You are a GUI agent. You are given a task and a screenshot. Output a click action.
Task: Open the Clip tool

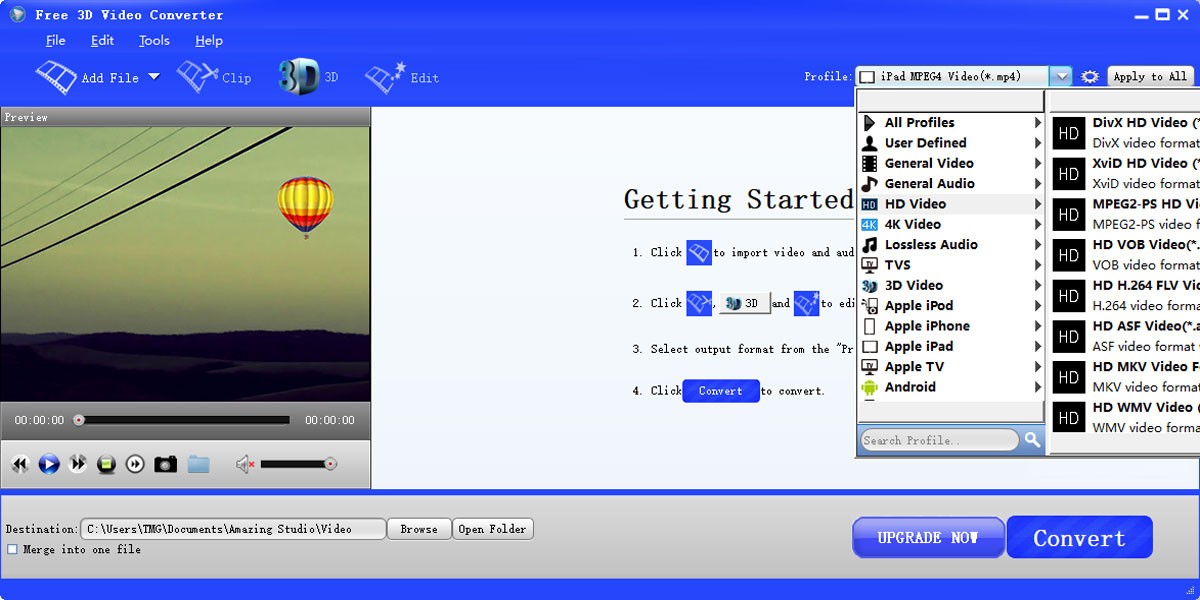(215, 76)
